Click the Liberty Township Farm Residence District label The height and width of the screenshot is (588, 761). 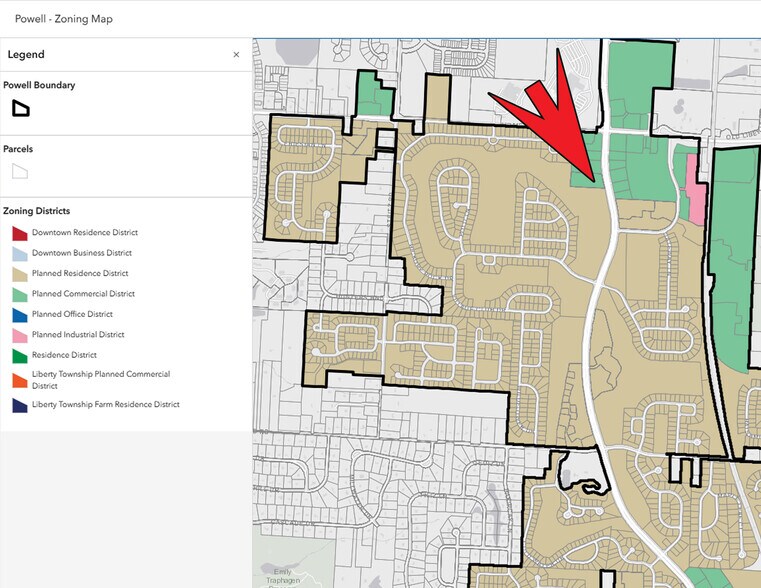(106, 405)
